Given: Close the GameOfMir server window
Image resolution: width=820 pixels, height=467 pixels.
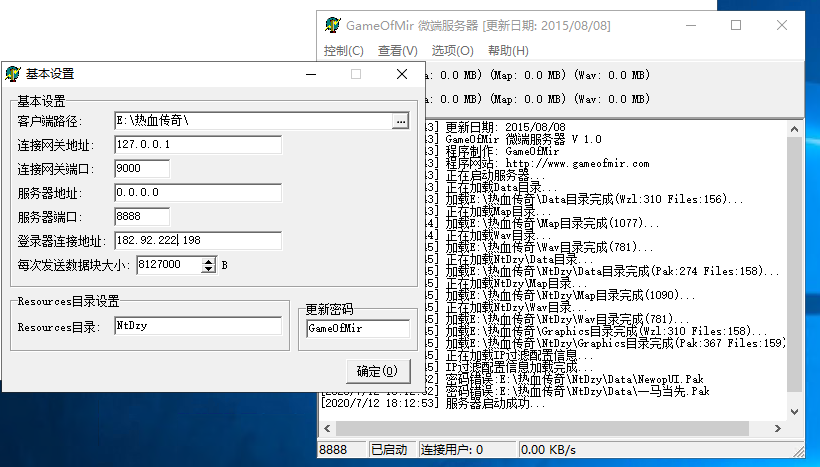Looking at the screenshot, I should tap(782, 25).
